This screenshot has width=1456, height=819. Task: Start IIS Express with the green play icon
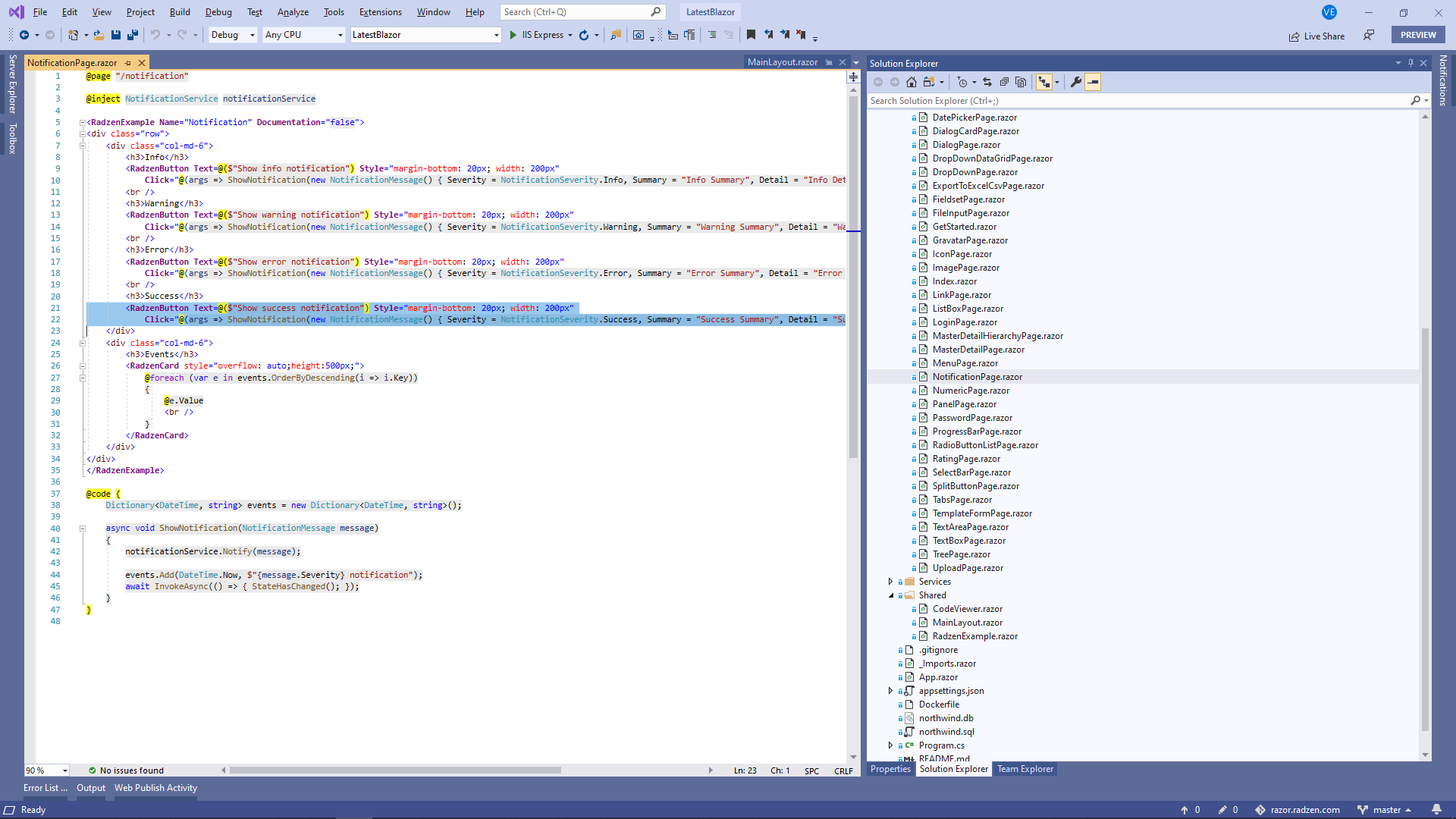click(x=513, y=35)
